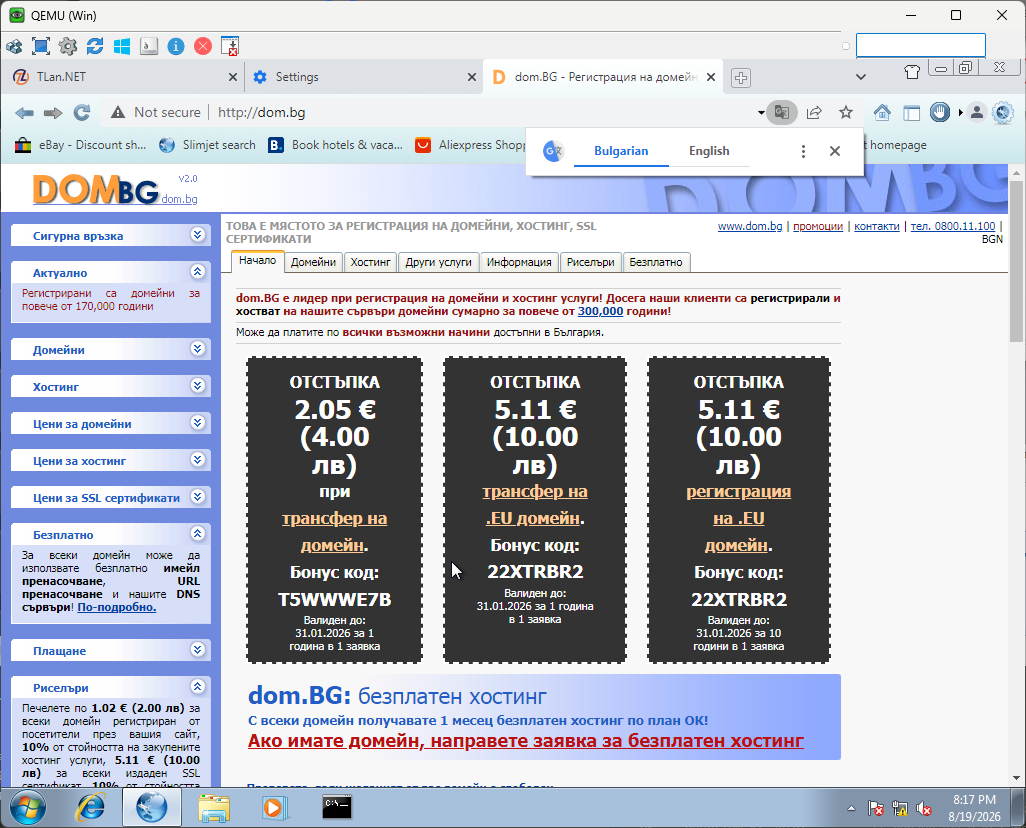The height and width of the screenshot is (828, 1026).
Task: Open the Хостинг page tab
Action: click(x=370, y=262)
